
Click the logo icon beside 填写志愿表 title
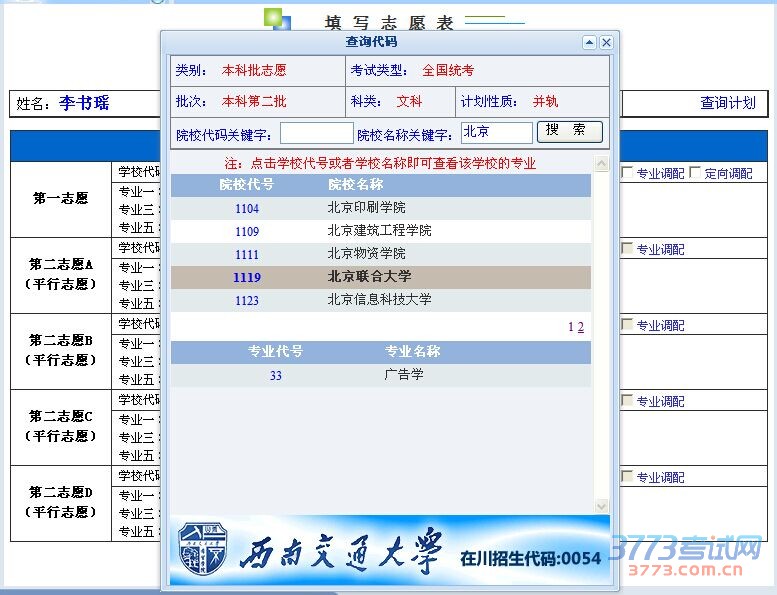click(x=277, y=20)
